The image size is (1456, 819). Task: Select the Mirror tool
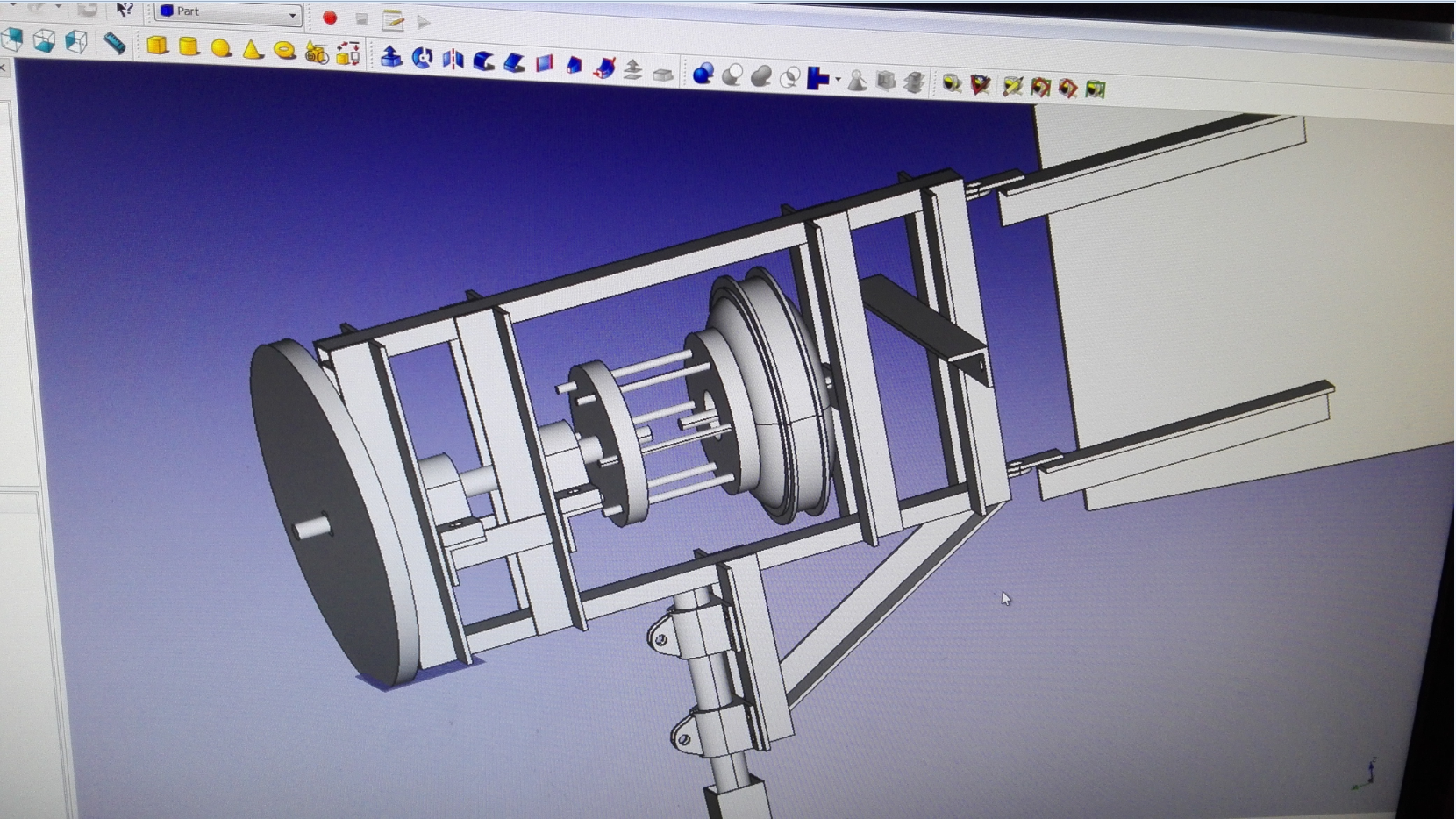pos(453,61)
